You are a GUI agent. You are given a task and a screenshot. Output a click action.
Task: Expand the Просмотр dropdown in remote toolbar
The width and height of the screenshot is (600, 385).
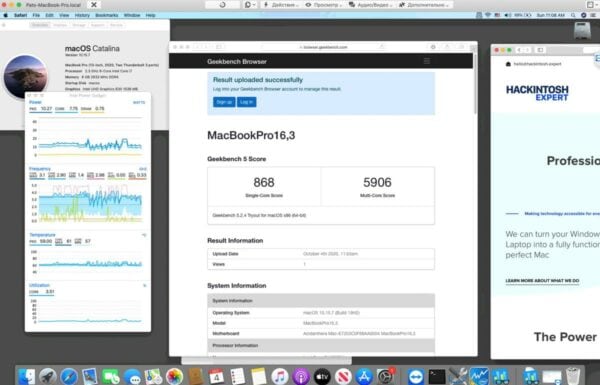click(324, 5)
